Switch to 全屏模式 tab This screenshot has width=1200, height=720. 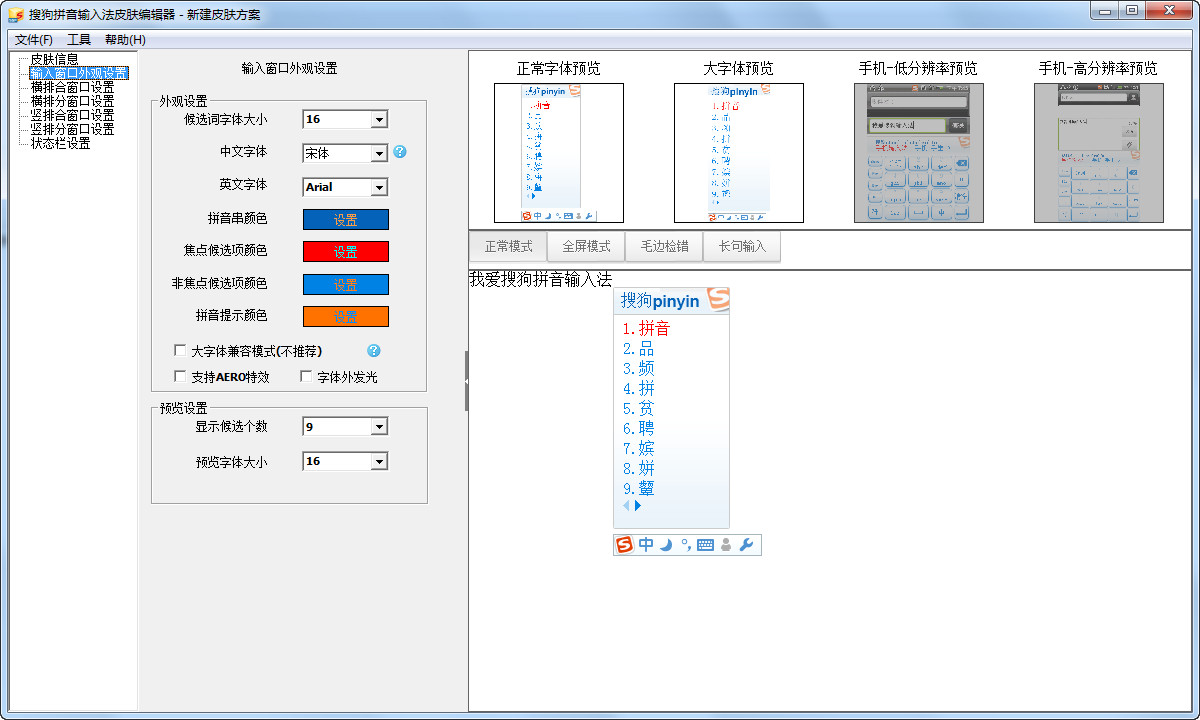[586, 246]
